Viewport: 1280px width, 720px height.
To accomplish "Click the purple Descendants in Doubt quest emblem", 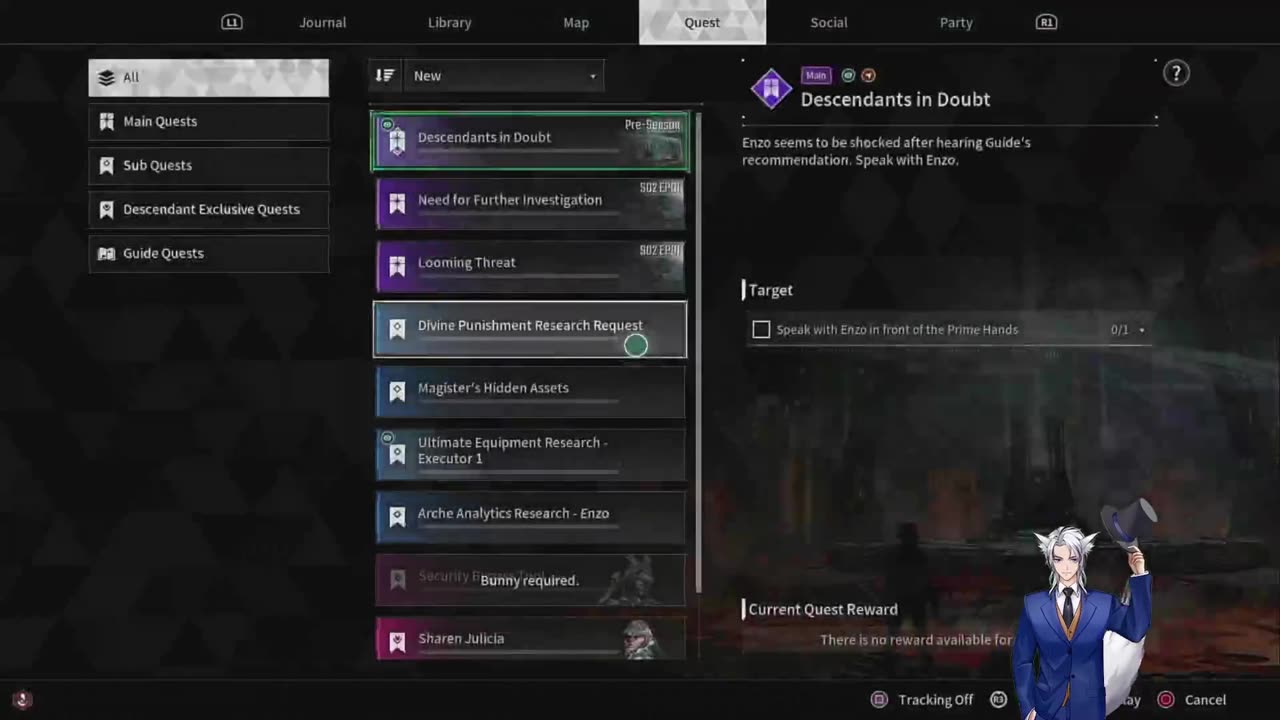I will (x=771, y=89).
